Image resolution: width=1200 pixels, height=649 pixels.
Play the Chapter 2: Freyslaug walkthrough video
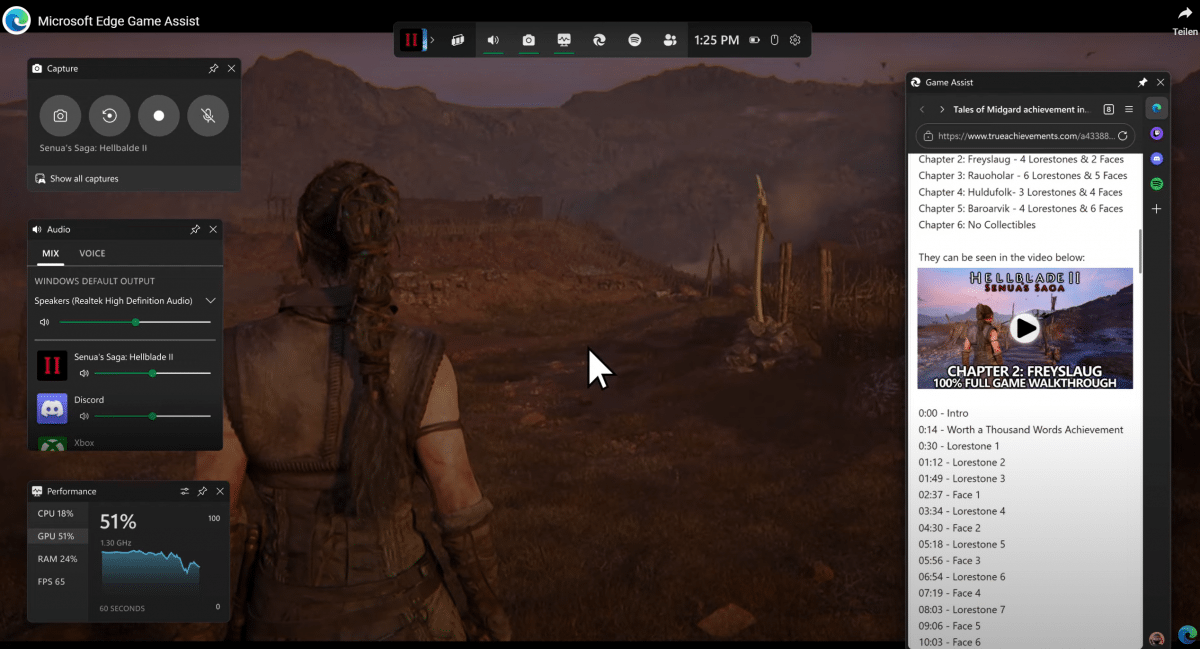click(x=1025, y=328)
